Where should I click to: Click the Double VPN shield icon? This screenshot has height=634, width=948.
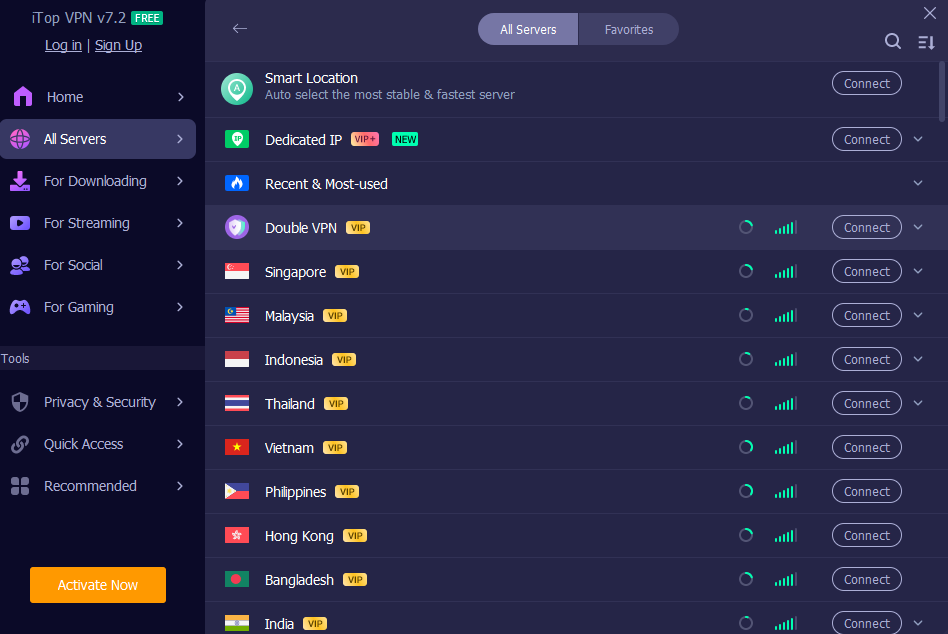237,227
